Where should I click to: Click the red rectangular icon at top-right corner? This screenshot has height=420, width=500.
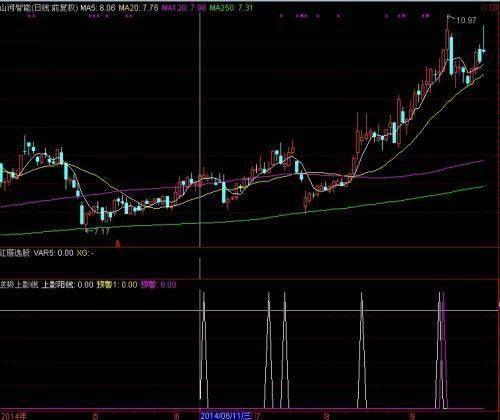[x=495, y=7]
